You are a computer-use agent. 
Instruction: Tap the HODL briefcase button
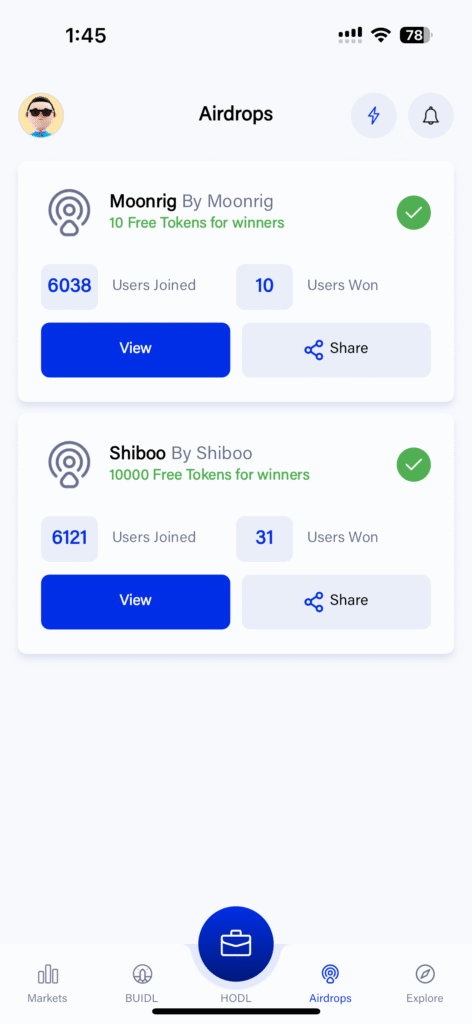pos(236,944)
